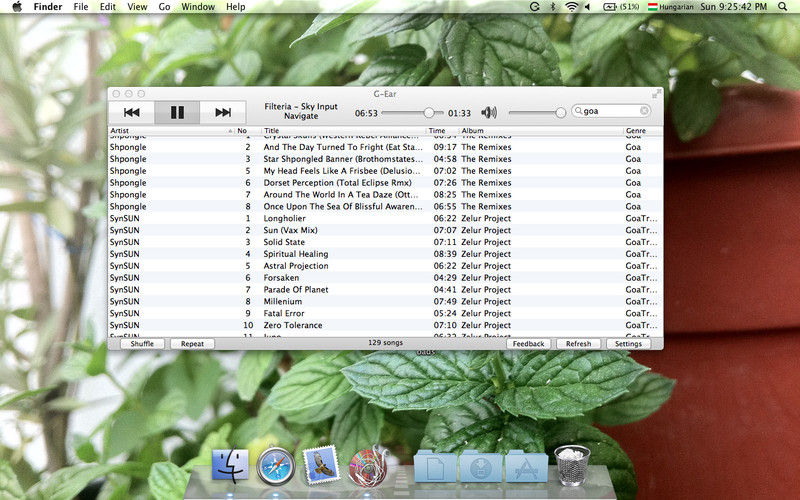This screenshot has width=800, height=500.
Task: Open the Documents folder in Dock
Action: click(x=435, y=466)
